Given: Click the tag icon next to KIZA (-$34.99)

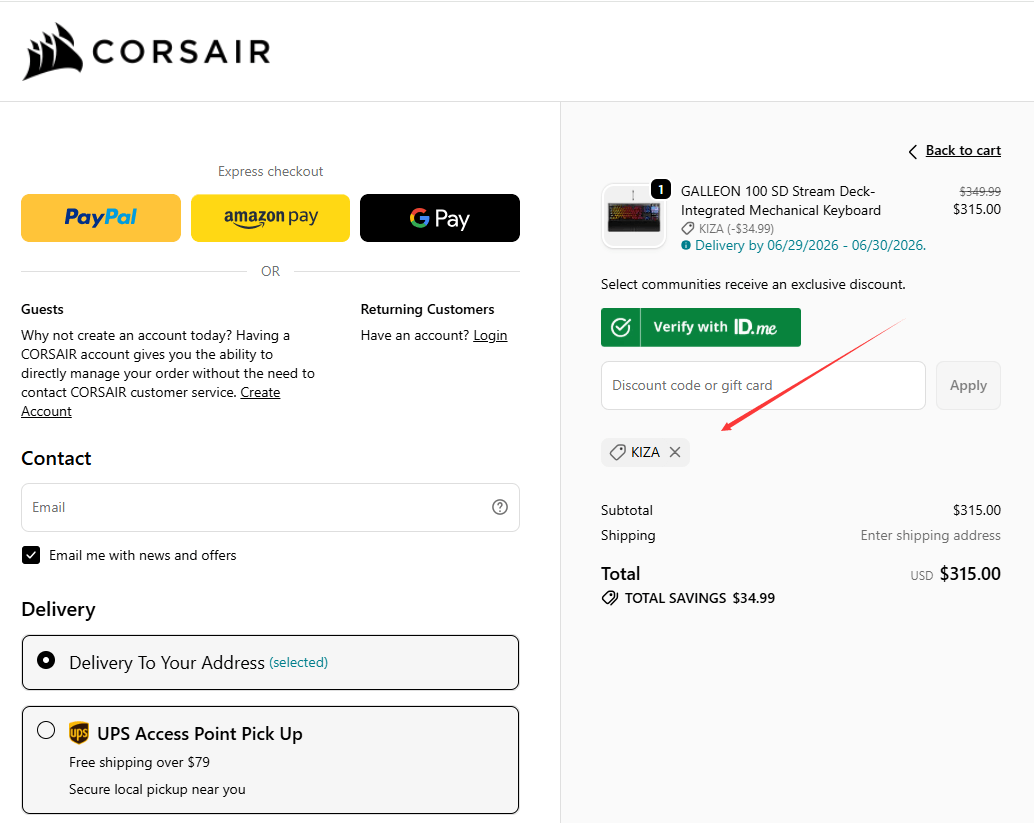Looking at the screenshot, I should coord(688,228).
